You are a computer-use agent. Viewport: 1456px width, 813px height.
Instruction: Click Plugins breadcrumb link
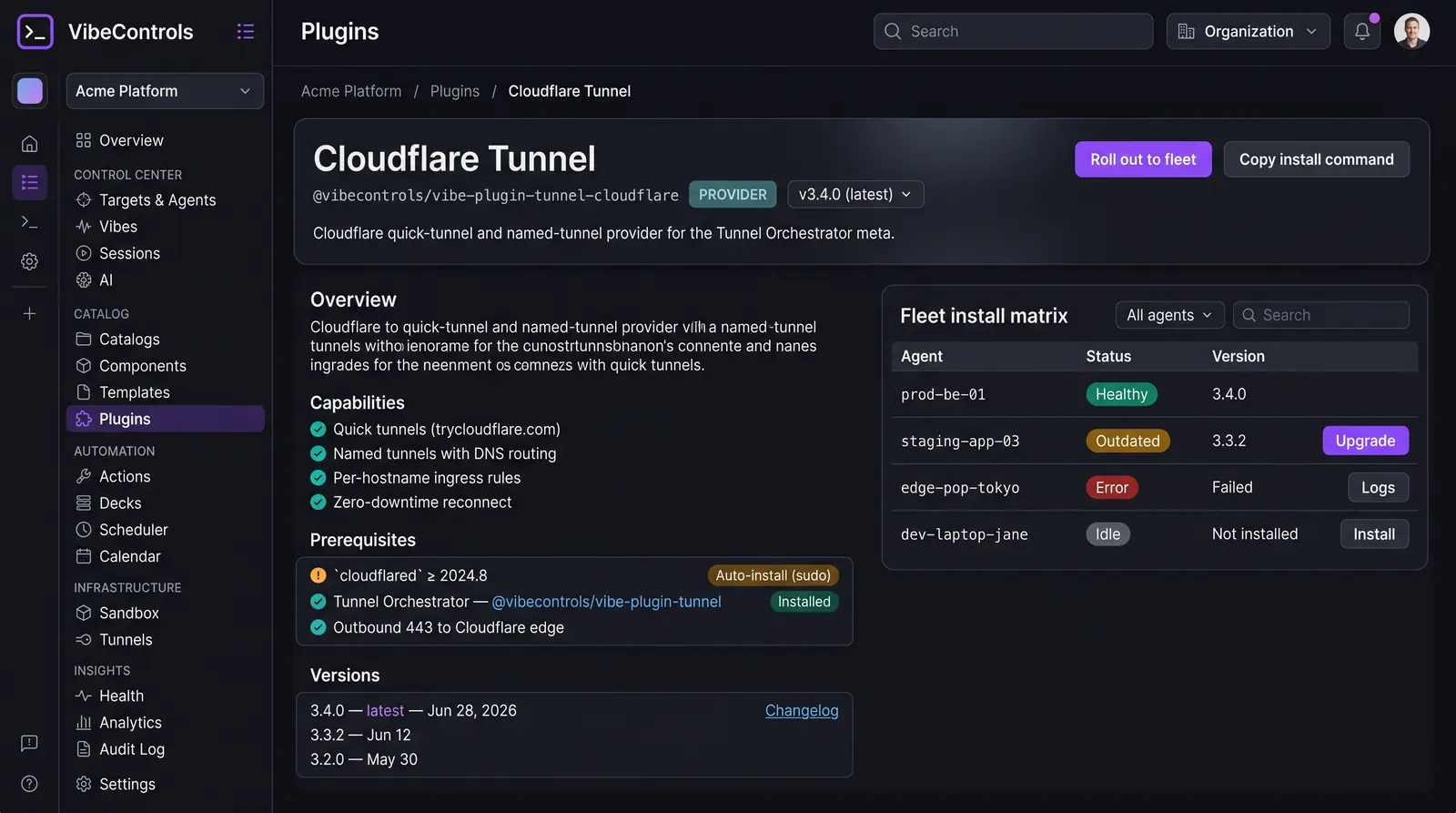click(455, 91)
